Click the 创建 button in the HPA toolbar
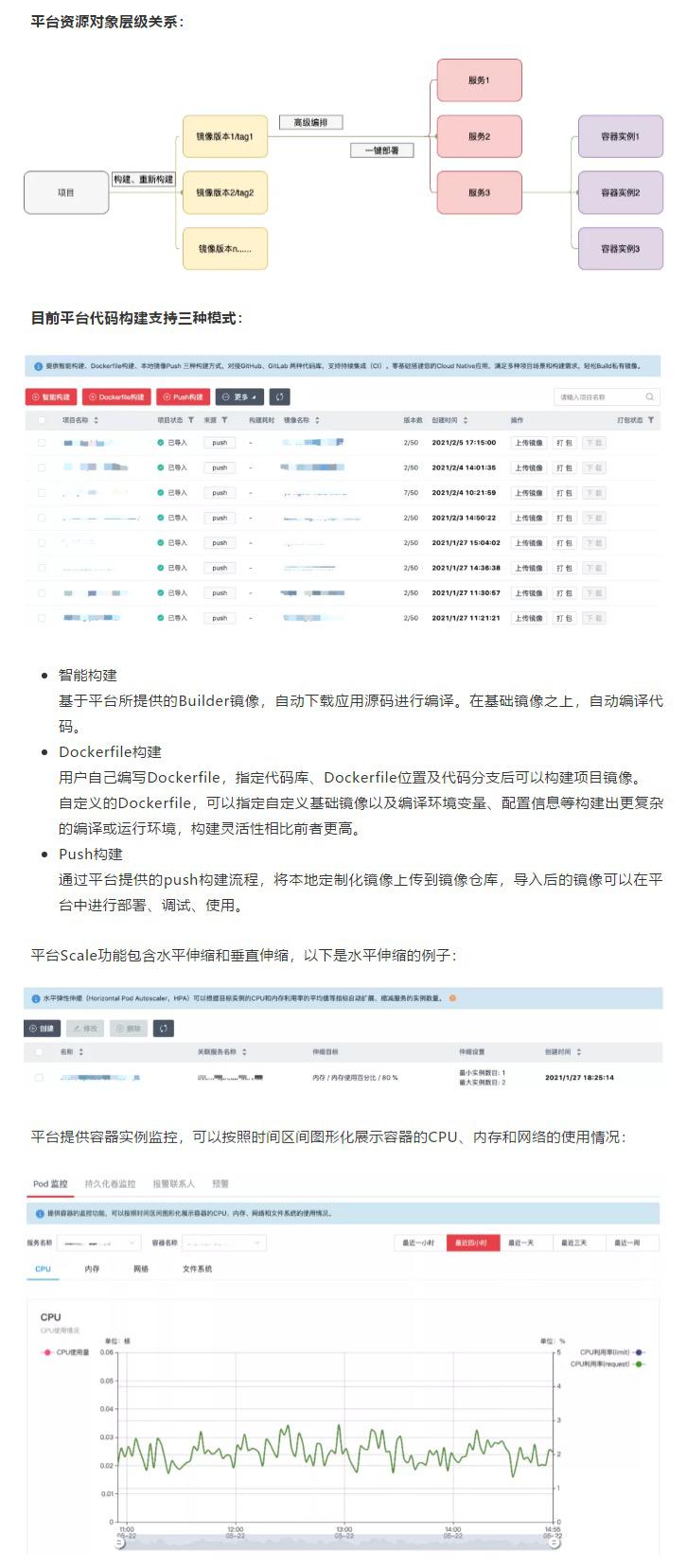The height and width of the screenshot is (1568, 687). pyautogui.click(x=43, y=1028)
